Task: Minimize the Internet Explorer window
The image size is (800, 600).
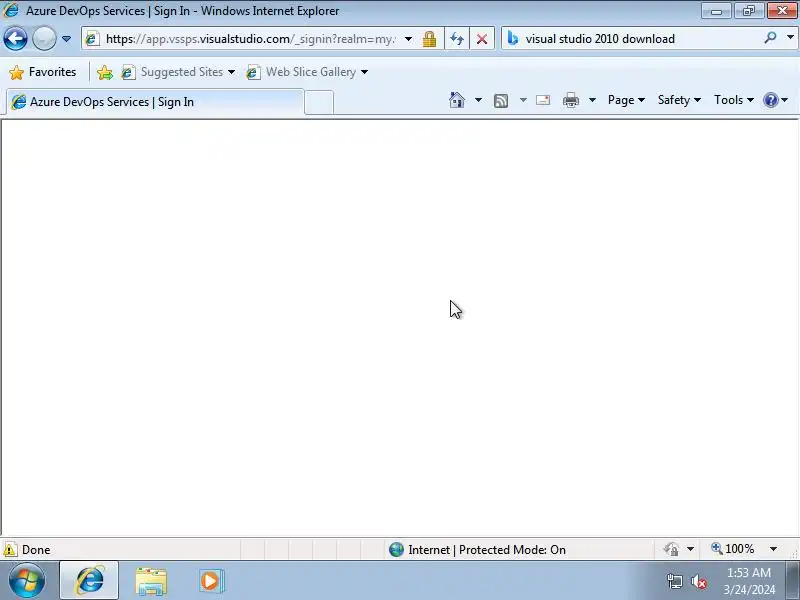Action: click(716, 11)
